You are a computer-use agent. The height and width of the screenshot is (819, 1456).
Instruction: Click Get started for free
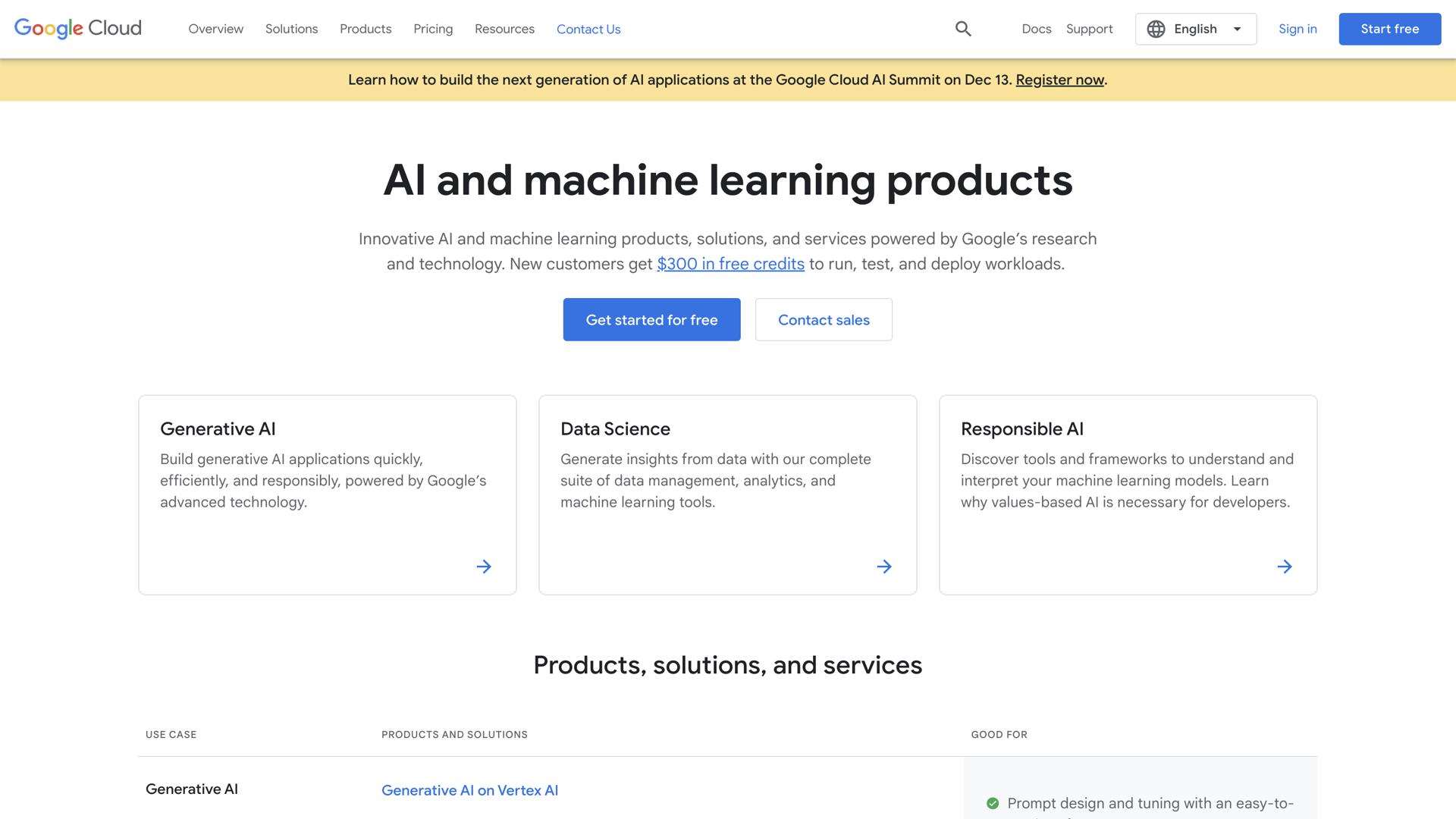coord(651,319)
